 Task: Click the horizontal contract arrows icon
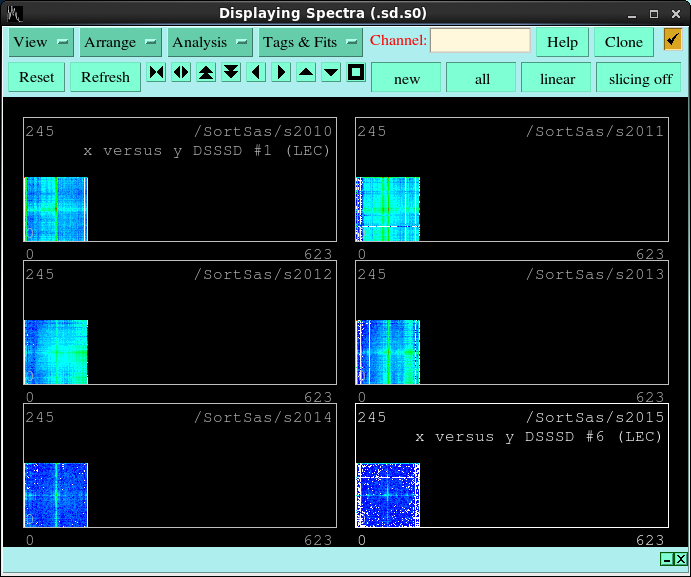click(x=157, y=73)
